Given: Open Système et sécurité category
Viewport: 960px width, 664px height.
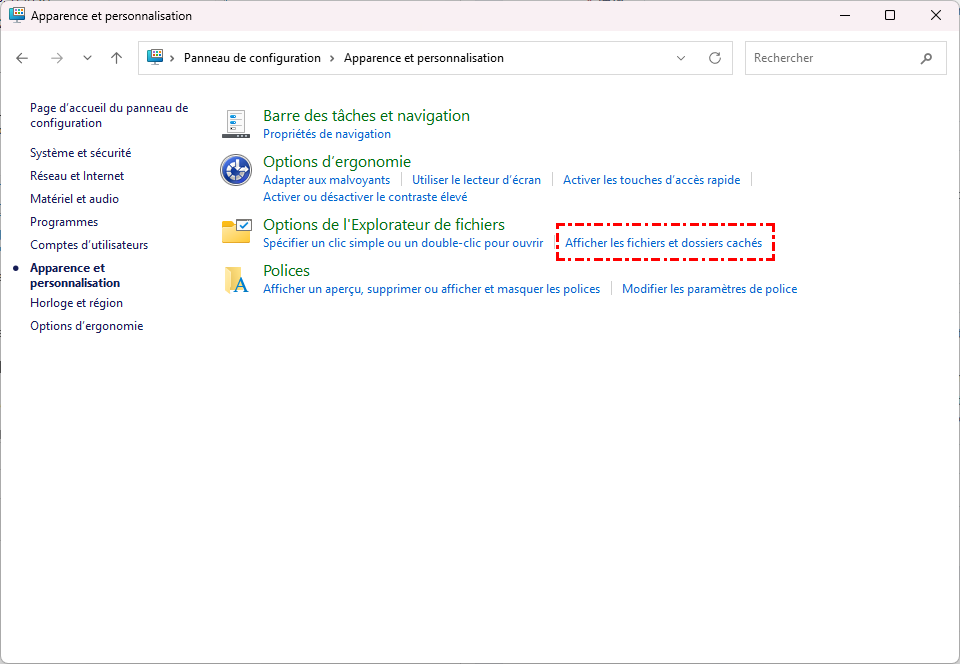Looking at the screenshot, I should [x=80, y=153].
